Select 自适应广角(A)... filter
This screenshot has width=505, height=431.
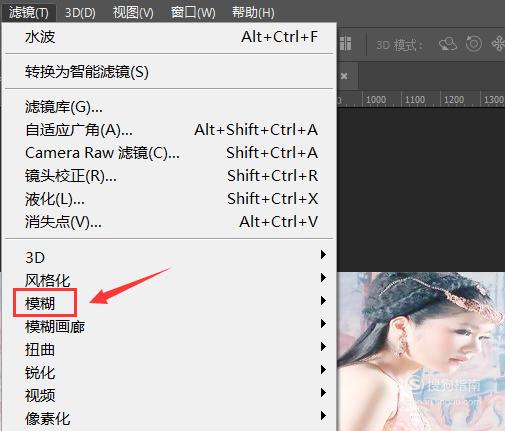[169, 130]
